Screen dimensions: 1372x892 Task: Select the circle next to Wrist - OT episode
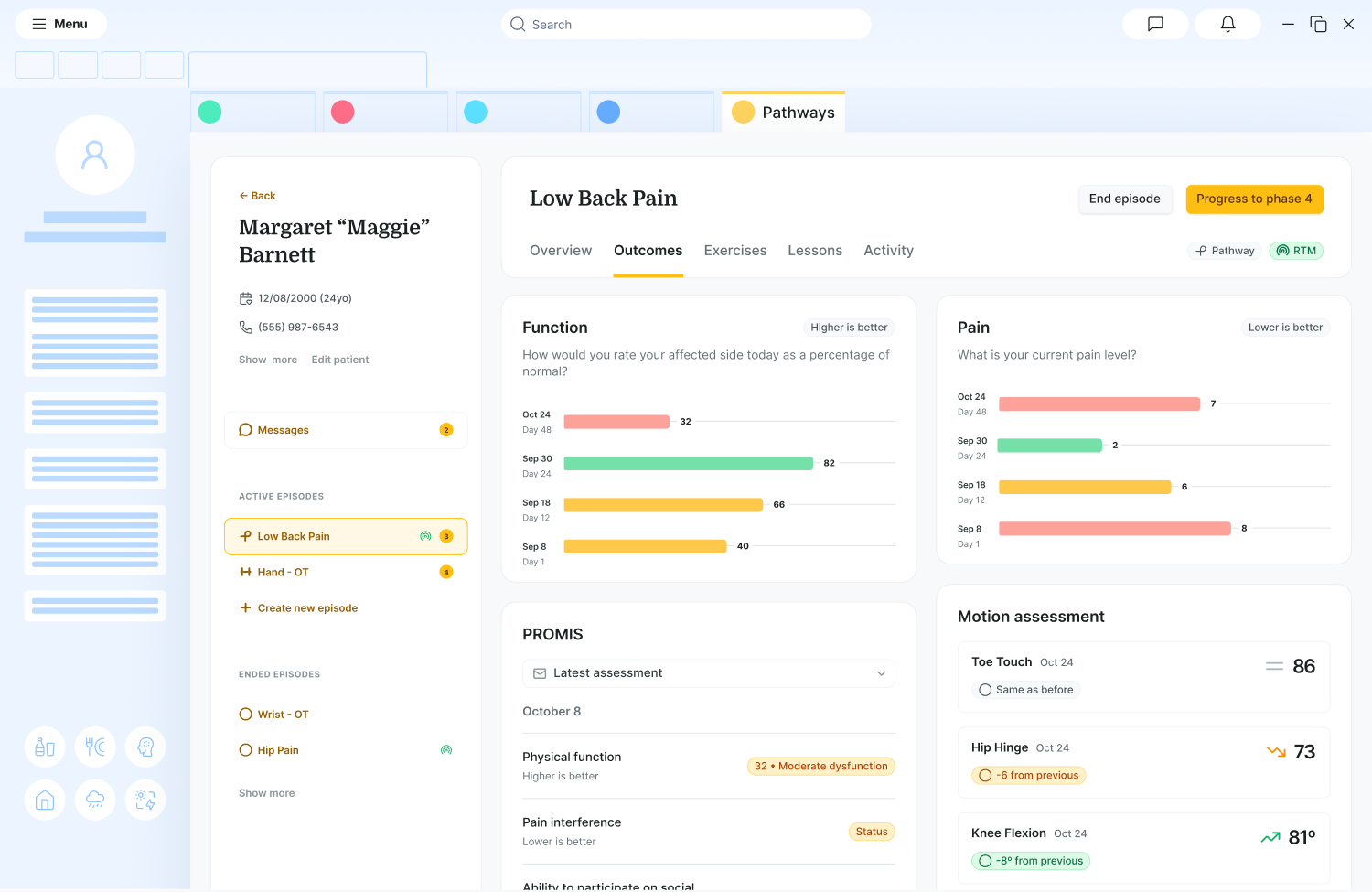point(244,714)
